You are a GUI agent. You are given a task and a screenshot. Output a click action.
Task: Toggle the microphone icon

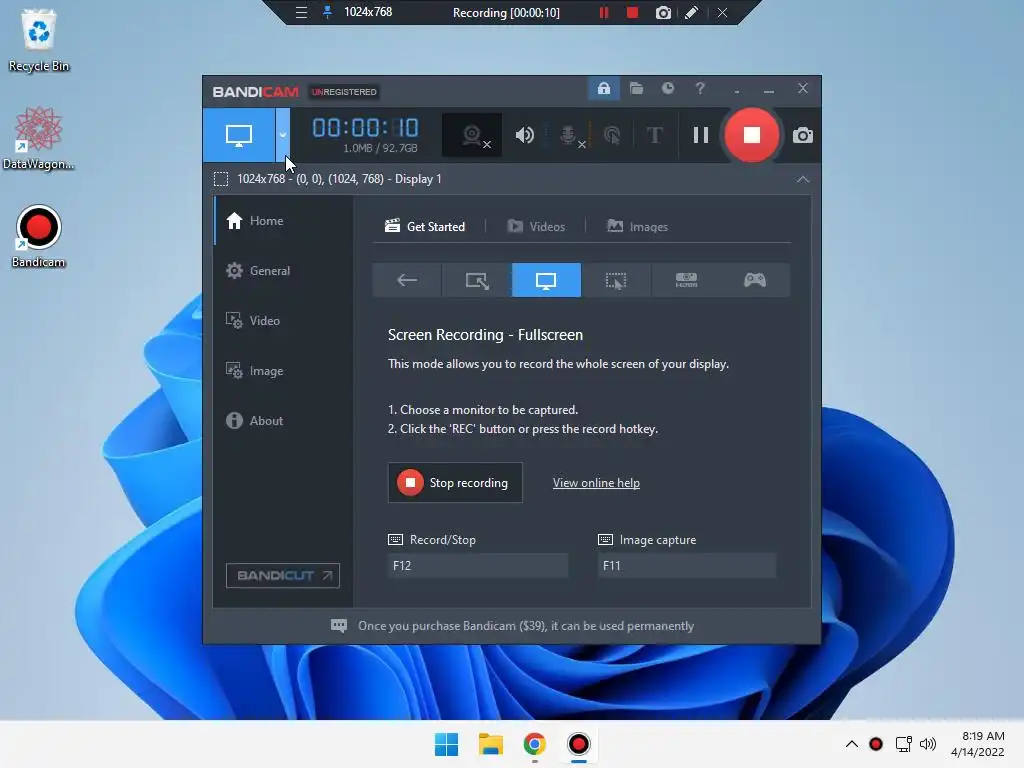(569, 135)
